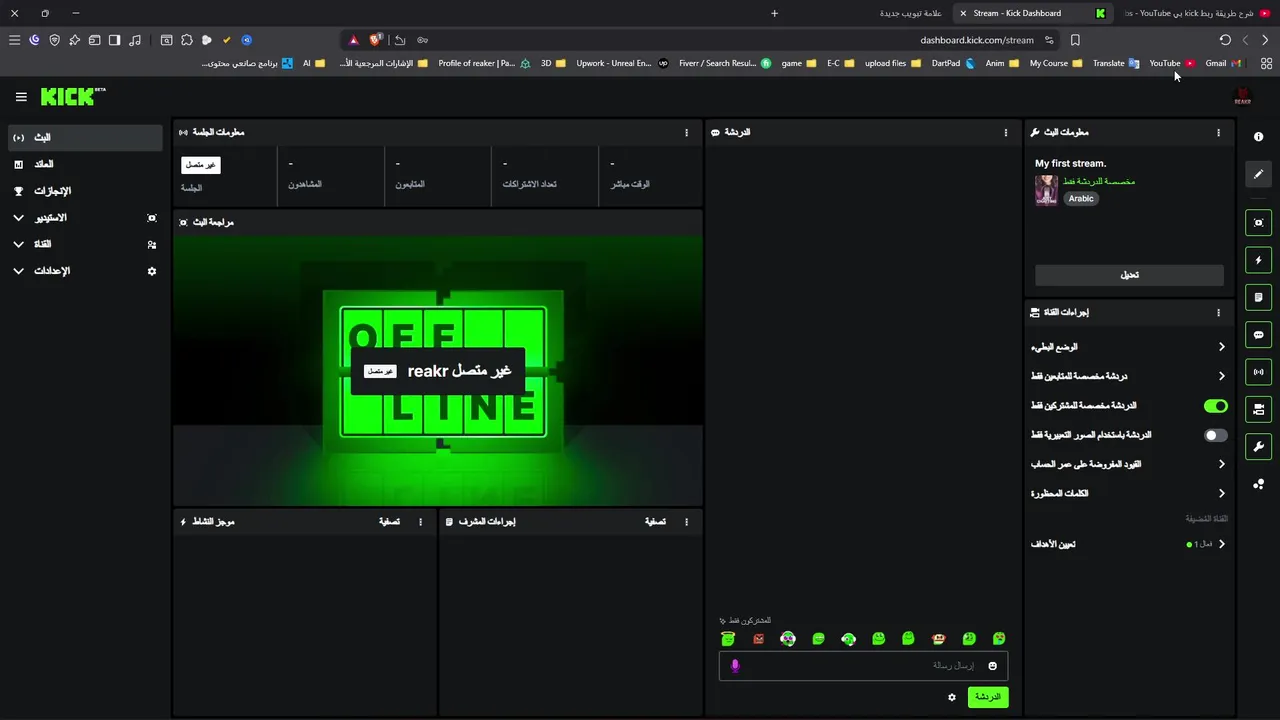Switch to the YouTube browser tab

[x=1195, y=13]
